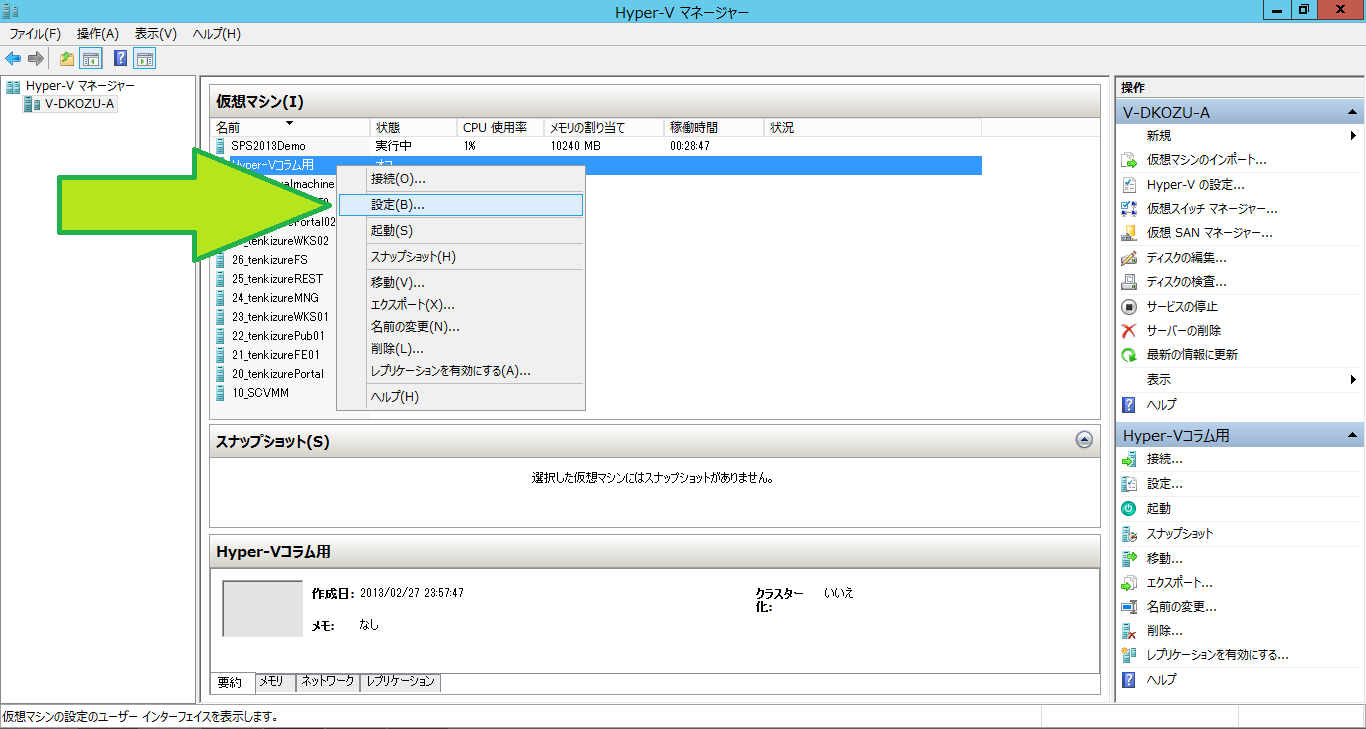Image resolution: width=1366 pixels, height=729 pixels.
Task: Expand the 表示 submenu in actions
Action: click(x=1353, y=380)
